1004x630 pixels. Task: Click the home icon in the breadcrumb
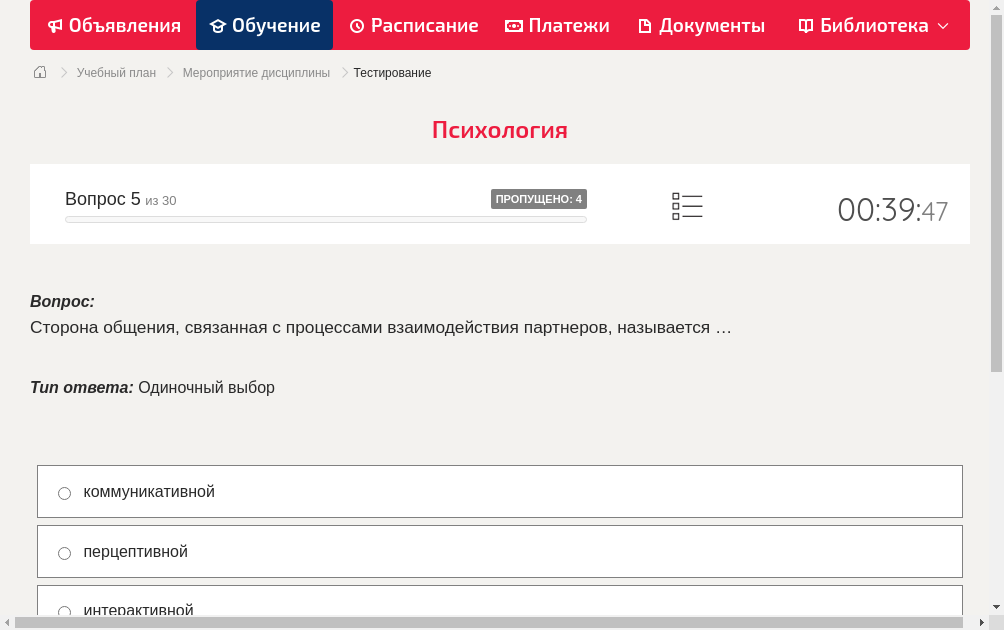pos(39,72)
